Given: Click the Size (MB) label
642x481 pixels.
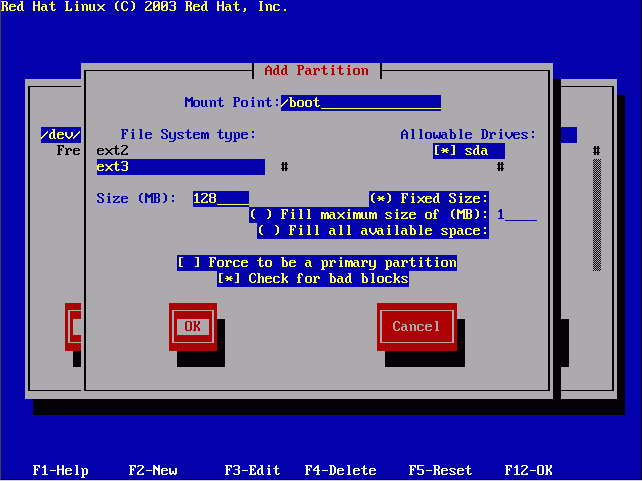Looking at the screenshot, I should 136,199.
